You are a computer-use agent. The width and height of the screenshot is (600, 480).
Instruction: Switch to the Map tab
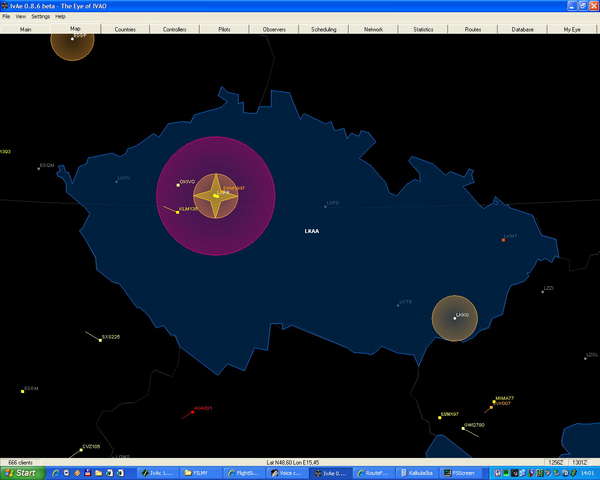pyautogui.click(x=75, y=29)
